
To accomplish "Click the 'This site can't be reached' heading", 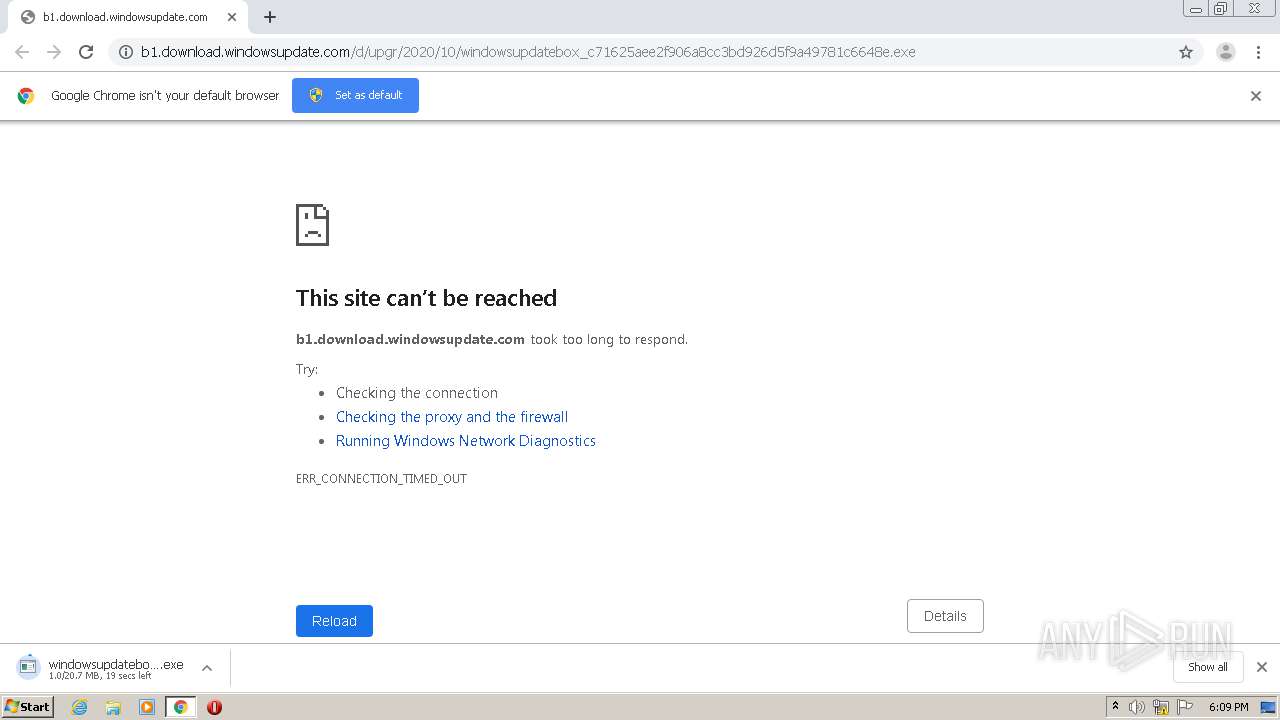I will [x=426, y=298].
